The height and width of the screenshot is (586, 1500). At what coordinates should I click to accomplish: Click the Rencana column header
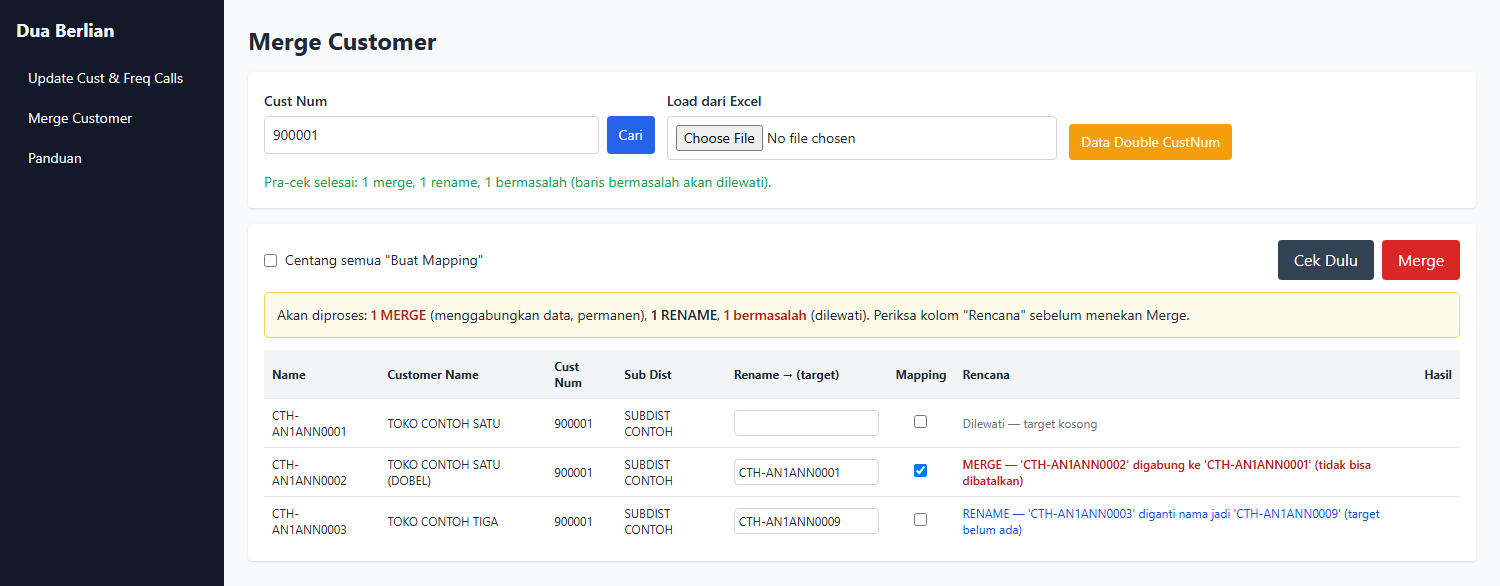tap(986, 375)
